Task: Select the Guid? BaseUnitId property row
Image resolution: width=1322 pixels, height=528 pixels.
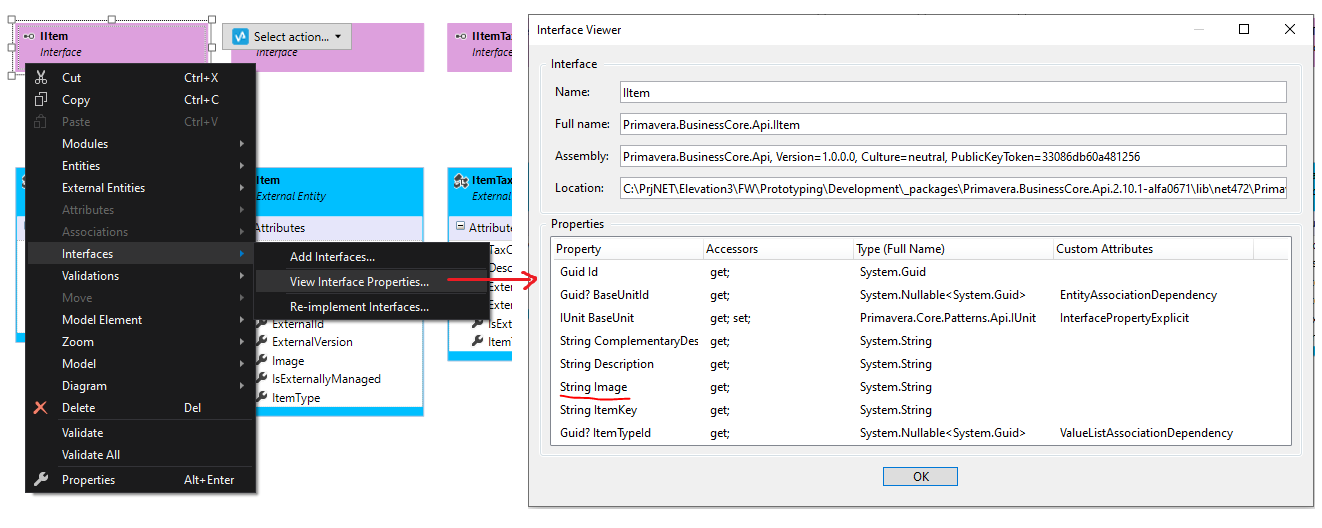Action: [x=920, y=295]
